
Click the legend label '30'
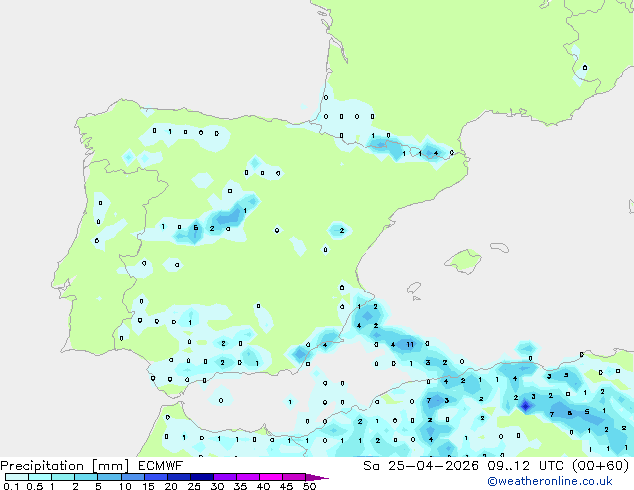[217, 486]
